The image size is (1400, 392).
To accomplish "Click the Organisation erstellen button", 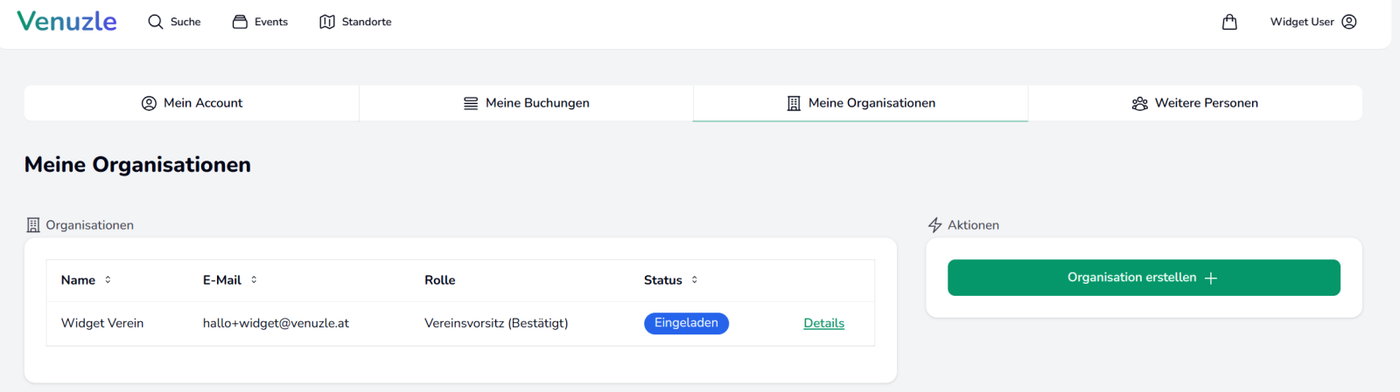I will [1144, 278].
